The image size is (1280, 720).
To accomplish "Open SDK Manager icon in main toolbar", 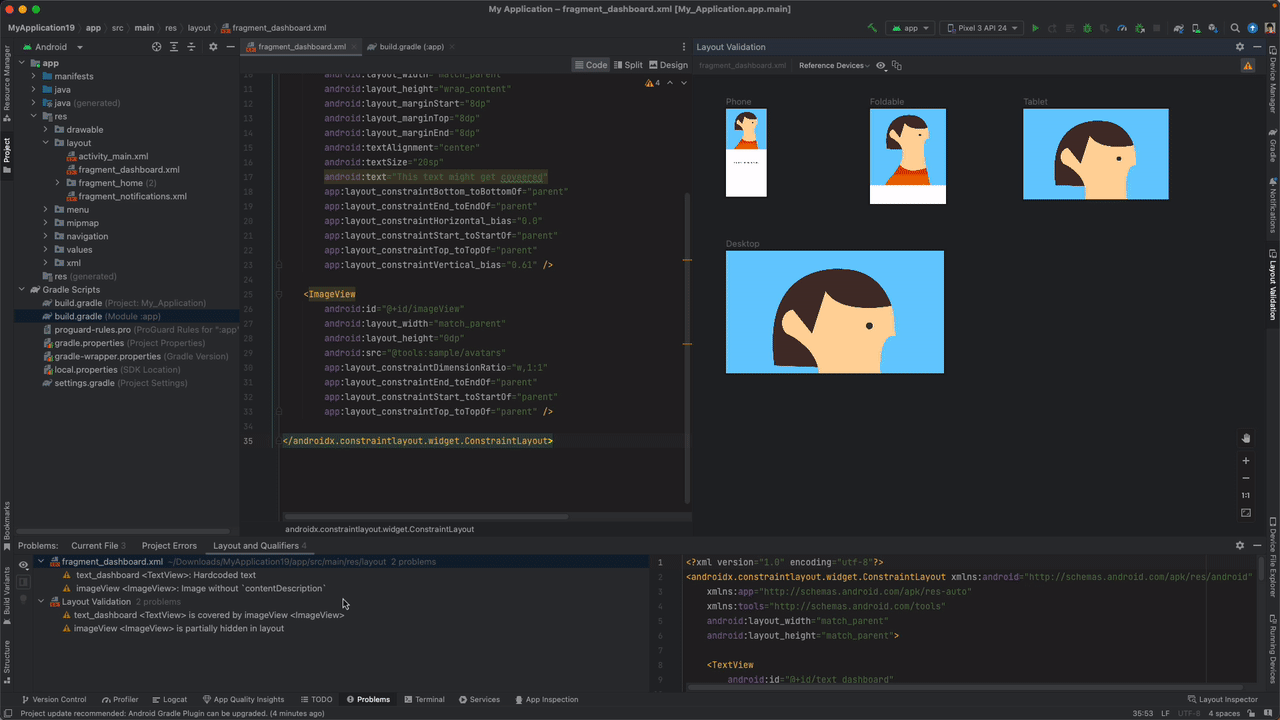I will [1212, 28].
